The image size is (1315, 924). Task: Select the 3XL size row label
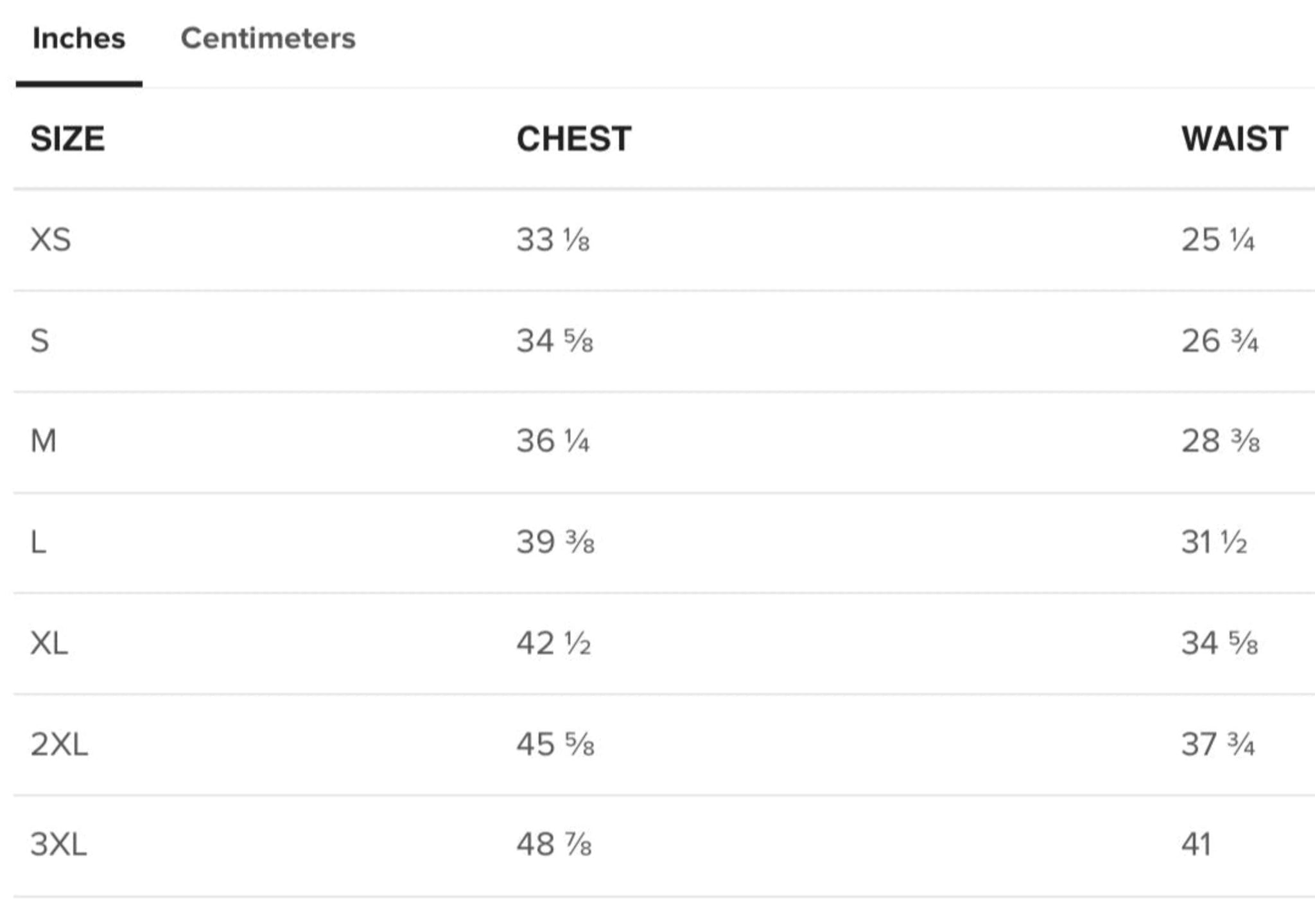(58, 844)
